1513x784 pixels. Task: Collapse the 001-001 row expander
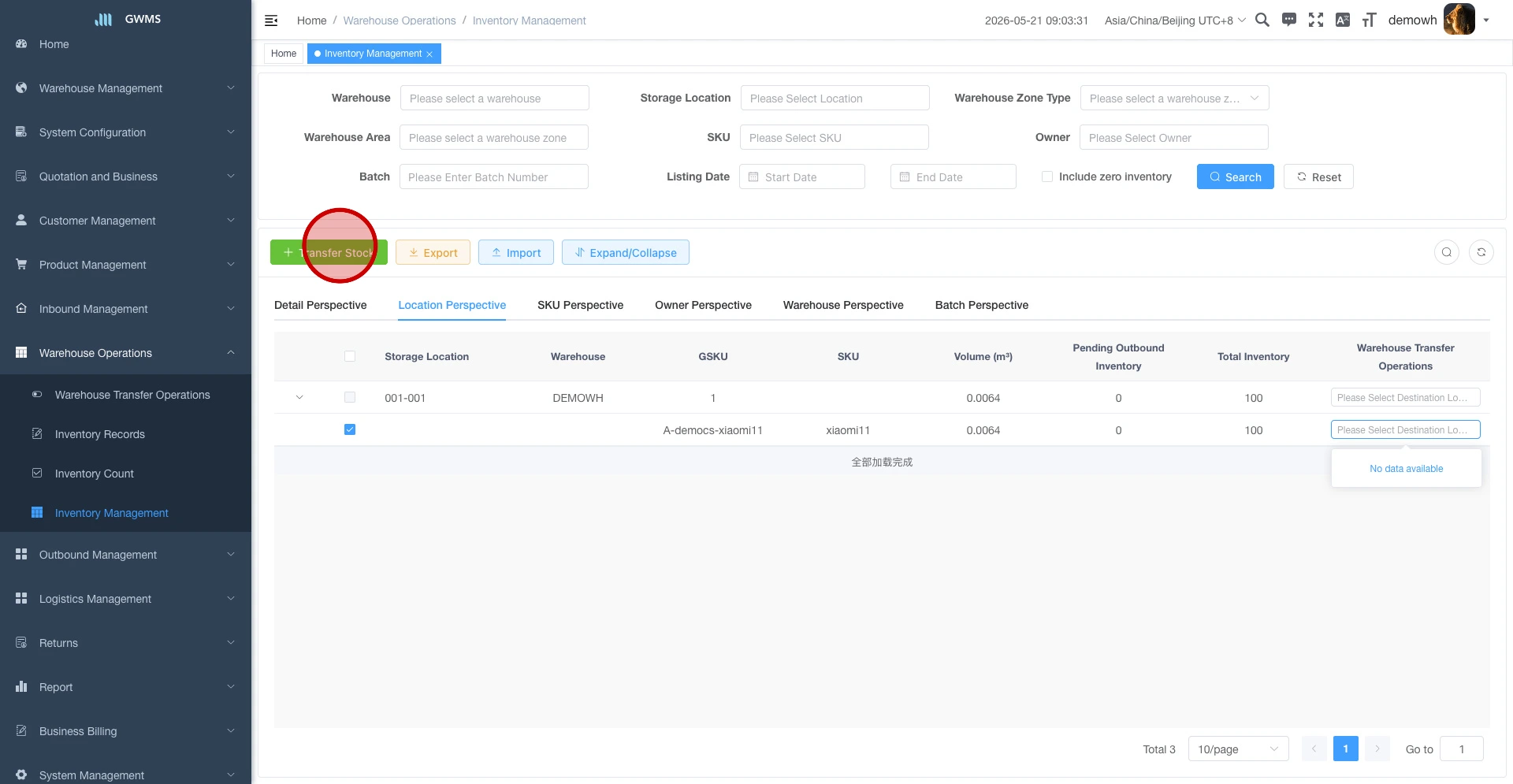point(299,398)
